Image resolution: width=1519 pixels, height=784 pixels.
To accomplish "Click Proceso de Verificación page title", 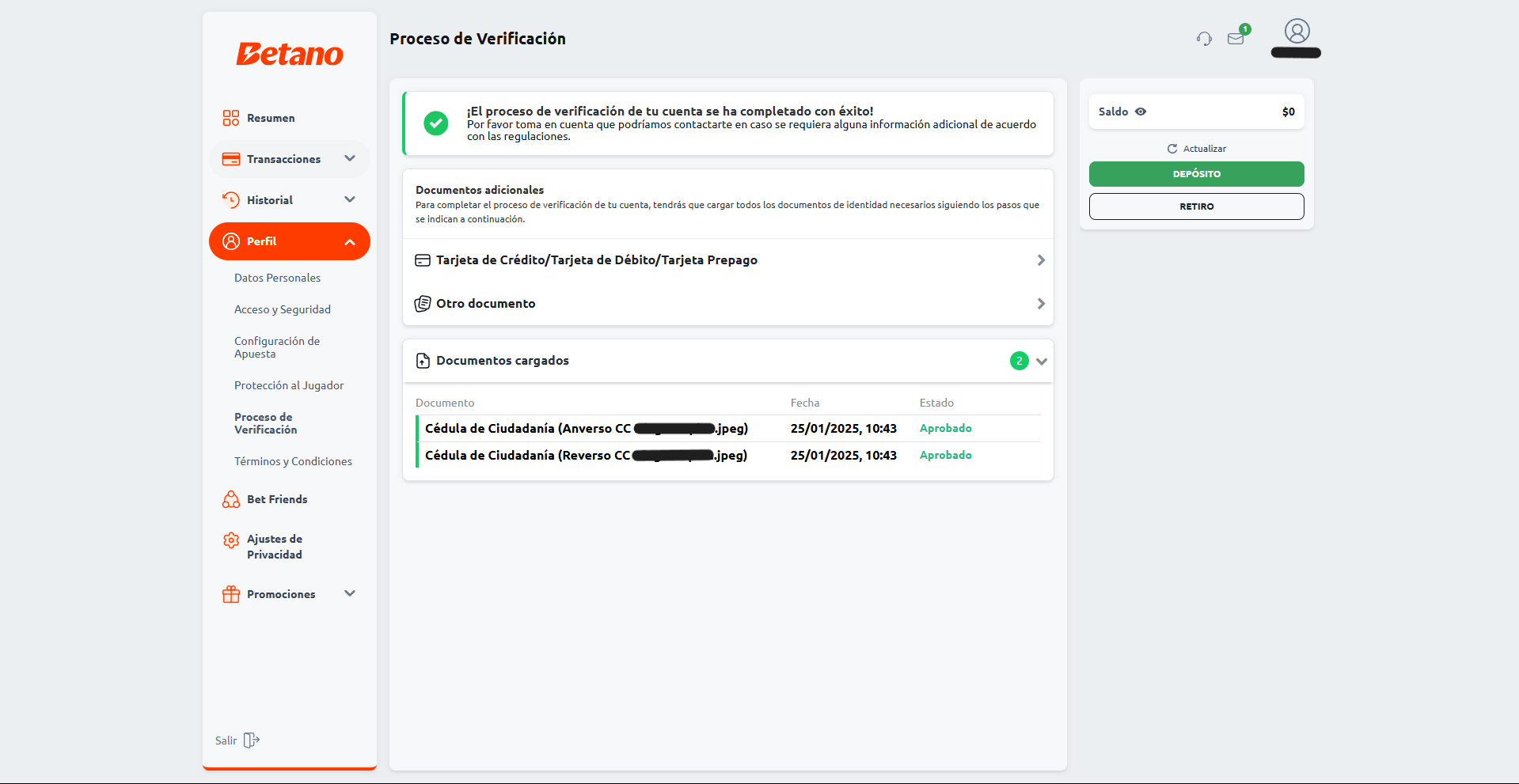I will pos(477,39).
